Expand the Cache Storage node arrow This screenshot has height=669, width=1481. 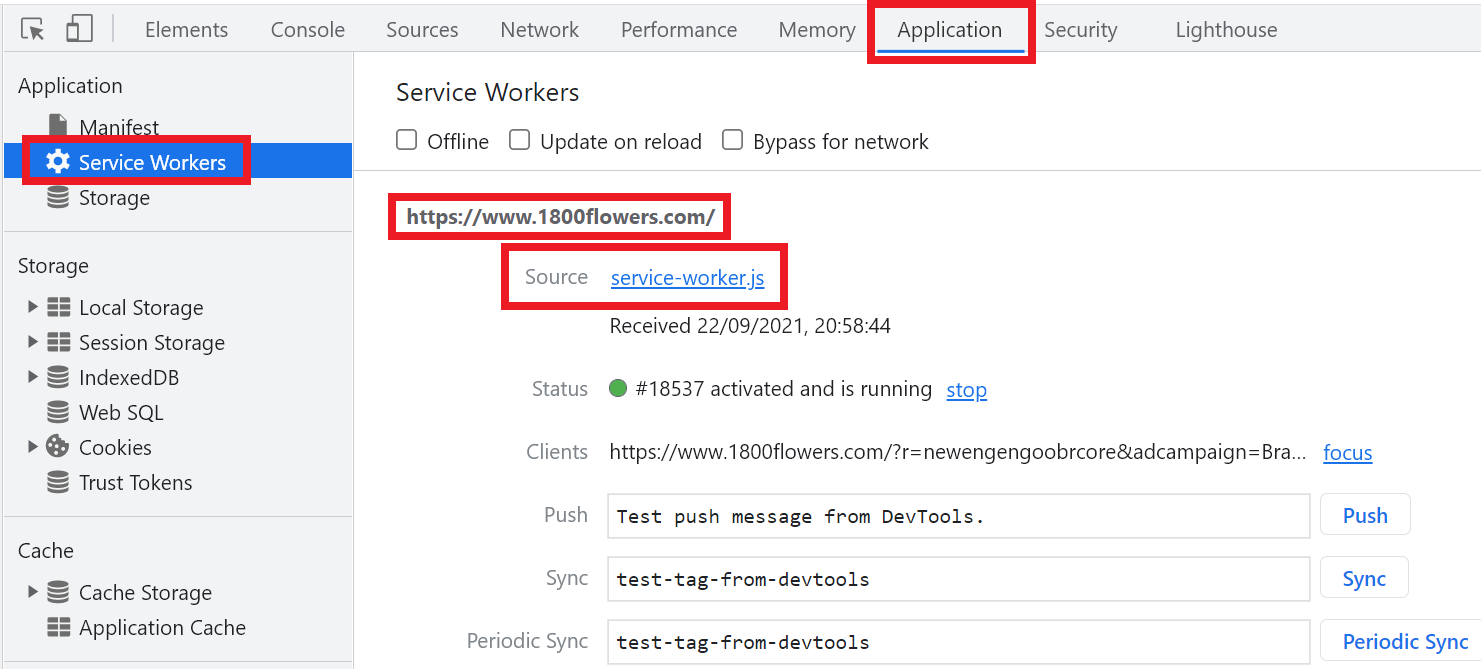[x=33, y=592]
